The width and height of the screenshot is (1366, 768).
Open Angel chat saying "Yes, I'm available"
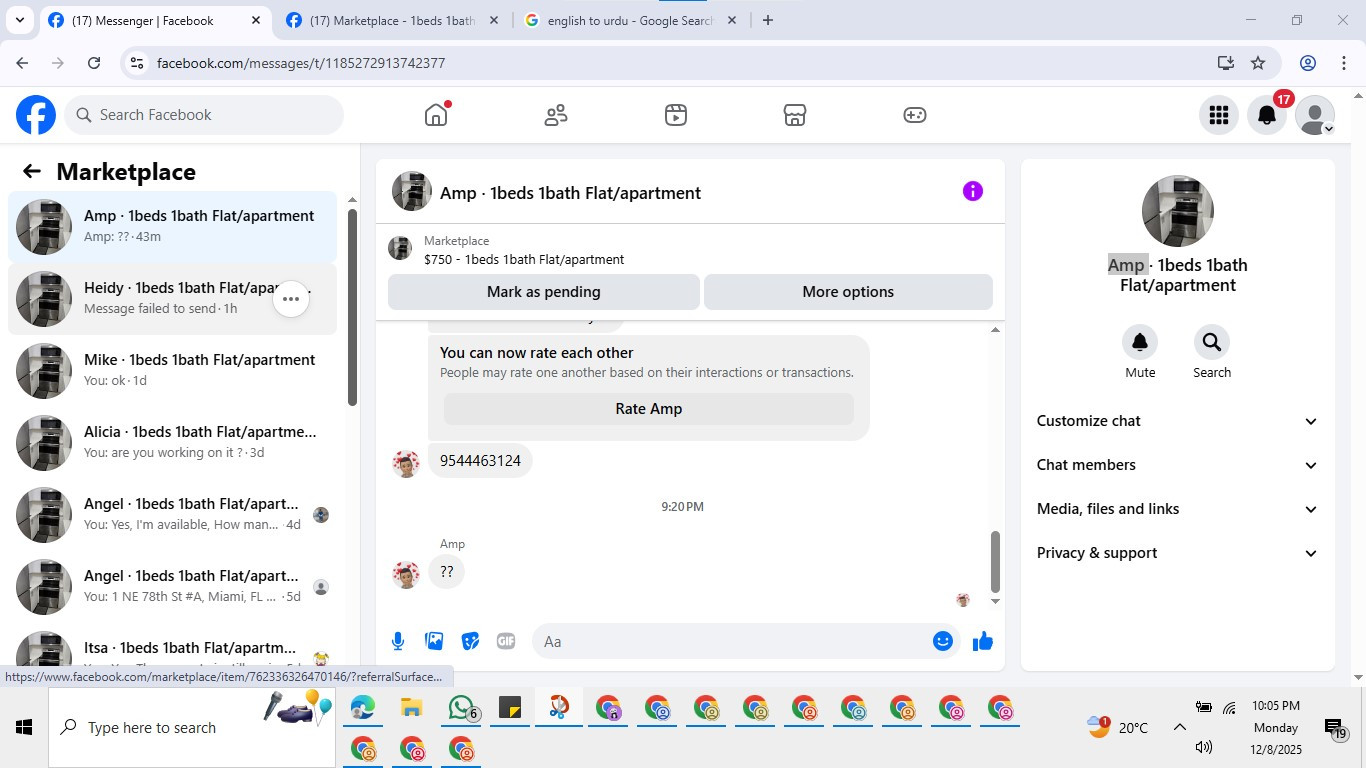click(x=173, y=514)
